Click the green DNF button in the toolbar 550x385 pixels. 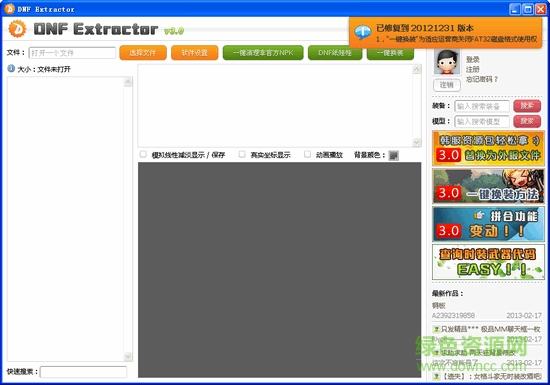(x=335, y=53)
